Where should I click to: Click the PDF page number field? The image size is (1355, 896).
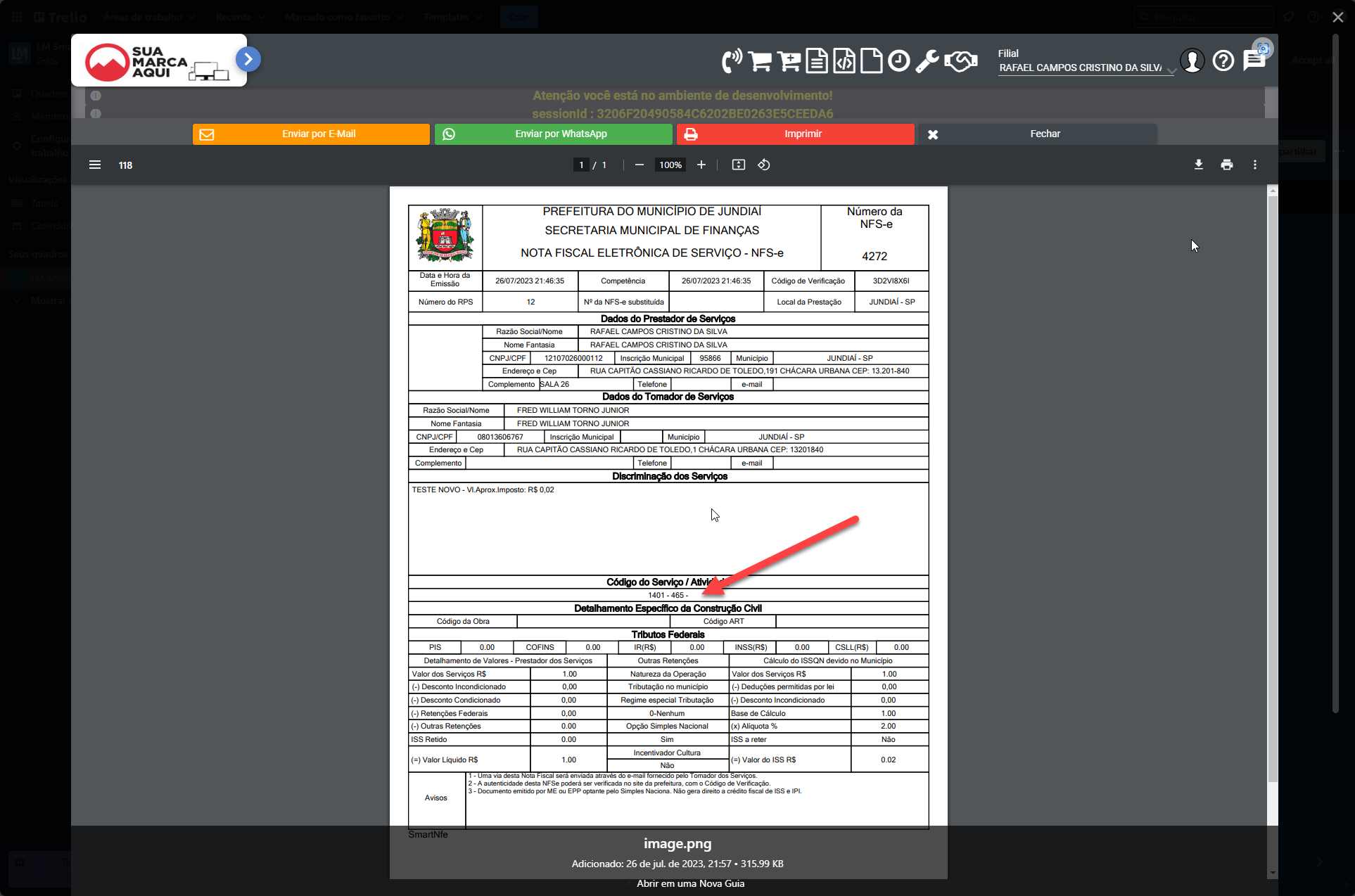pyautogui.click(x=581, y=165)
